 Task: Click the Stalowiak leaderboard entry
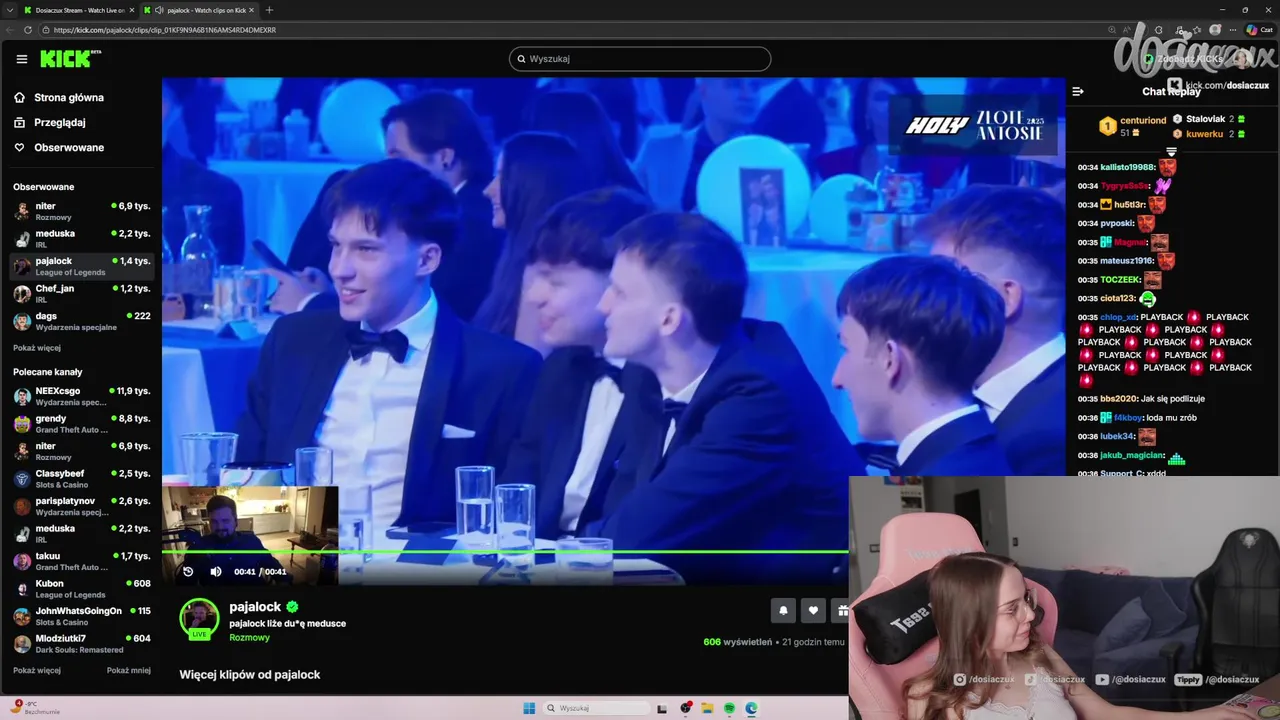pyautogui.click(x=1209, y=119)
